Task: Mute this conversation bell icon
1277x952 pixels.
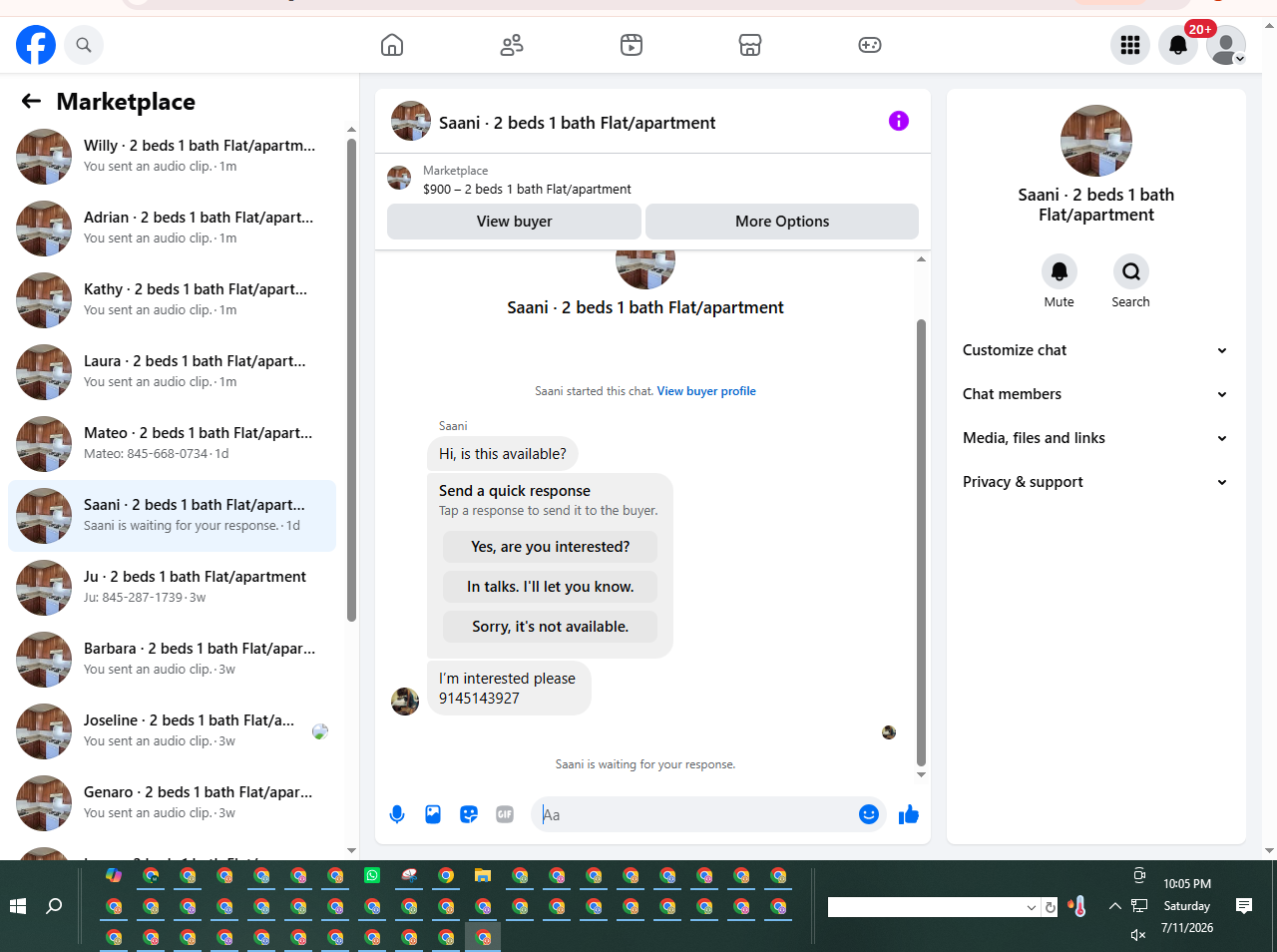Action: point(1060,271)
